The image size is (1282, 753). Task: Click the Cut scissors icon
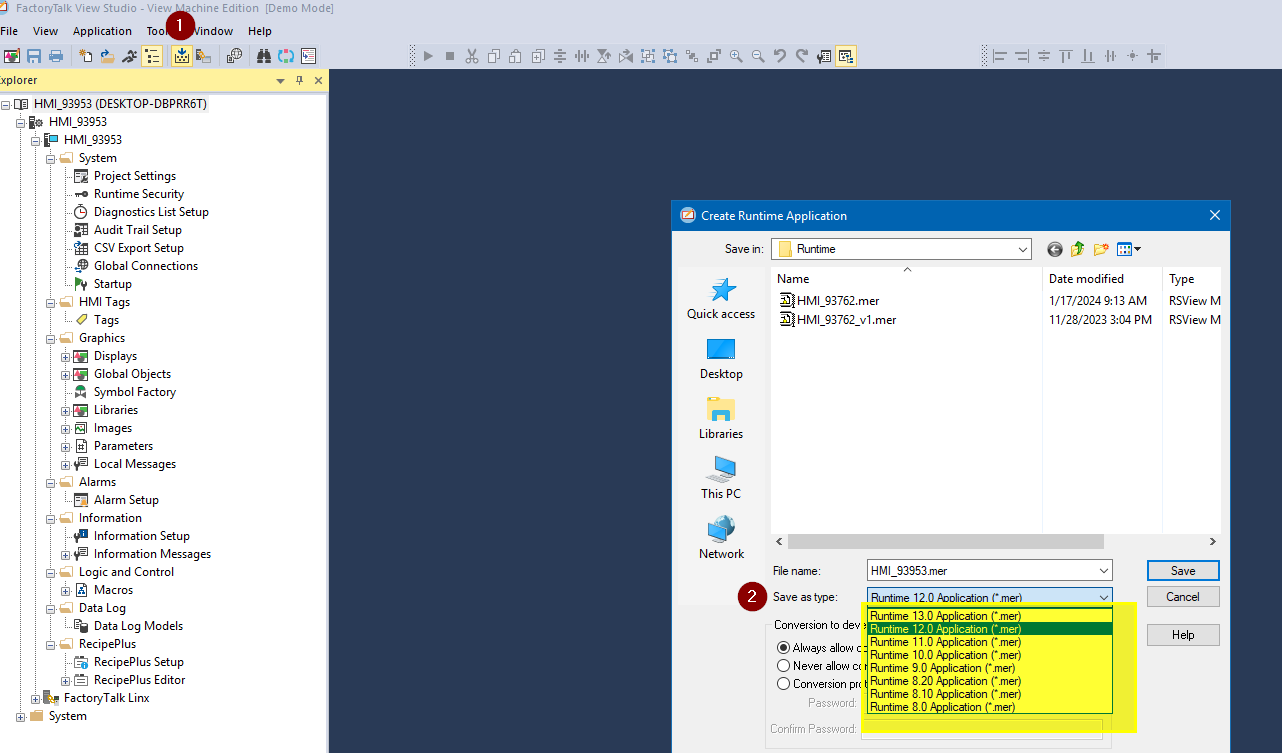[472, 56]
